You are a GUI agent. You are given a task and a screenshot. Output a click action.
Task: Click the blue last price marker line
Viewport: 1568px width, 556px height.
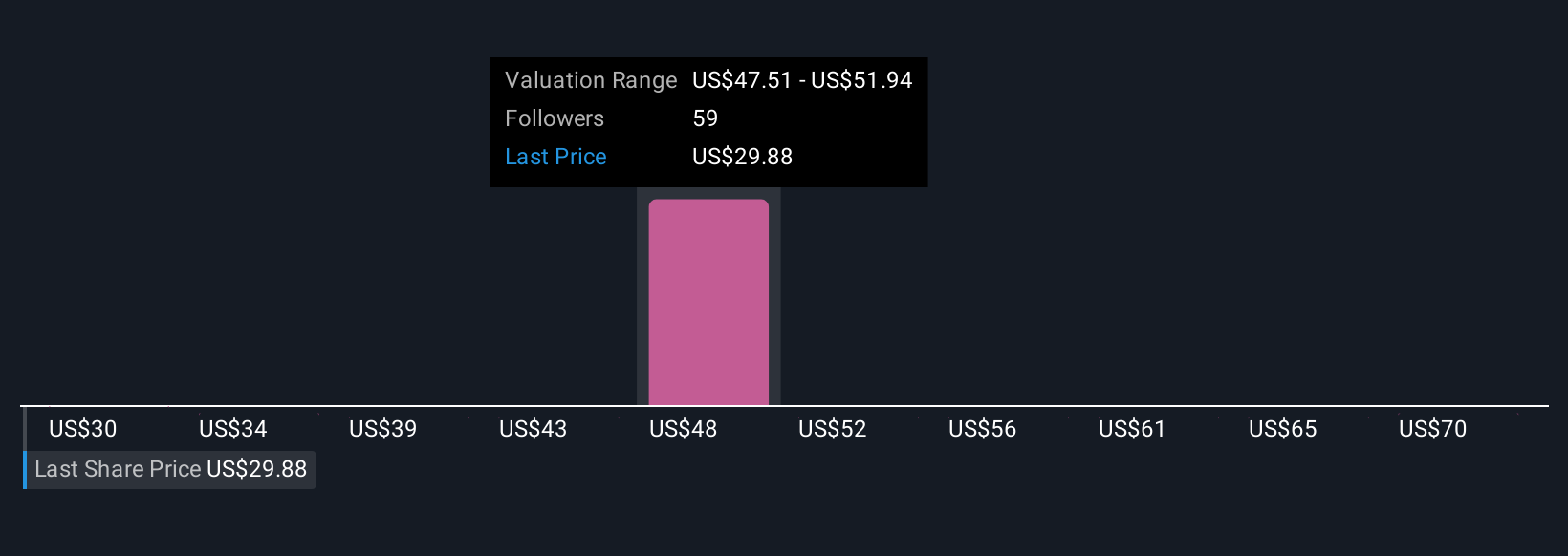25,469
